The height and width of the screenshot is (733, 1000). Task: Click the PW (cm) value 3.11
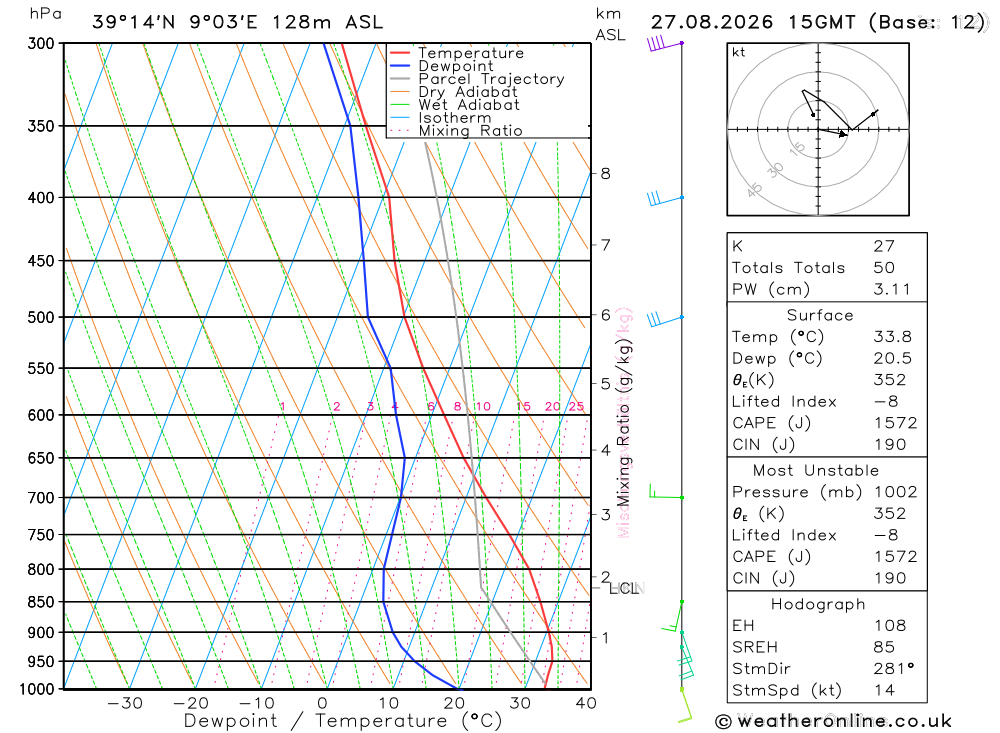pyautogui.click(x=892, y=290)
